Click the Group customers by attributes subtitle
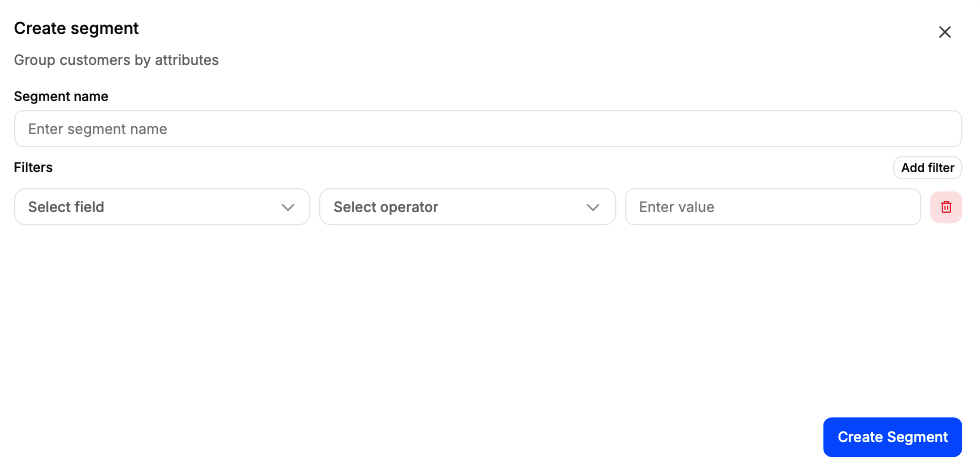 pyautogui.click(x=116, y=61)
